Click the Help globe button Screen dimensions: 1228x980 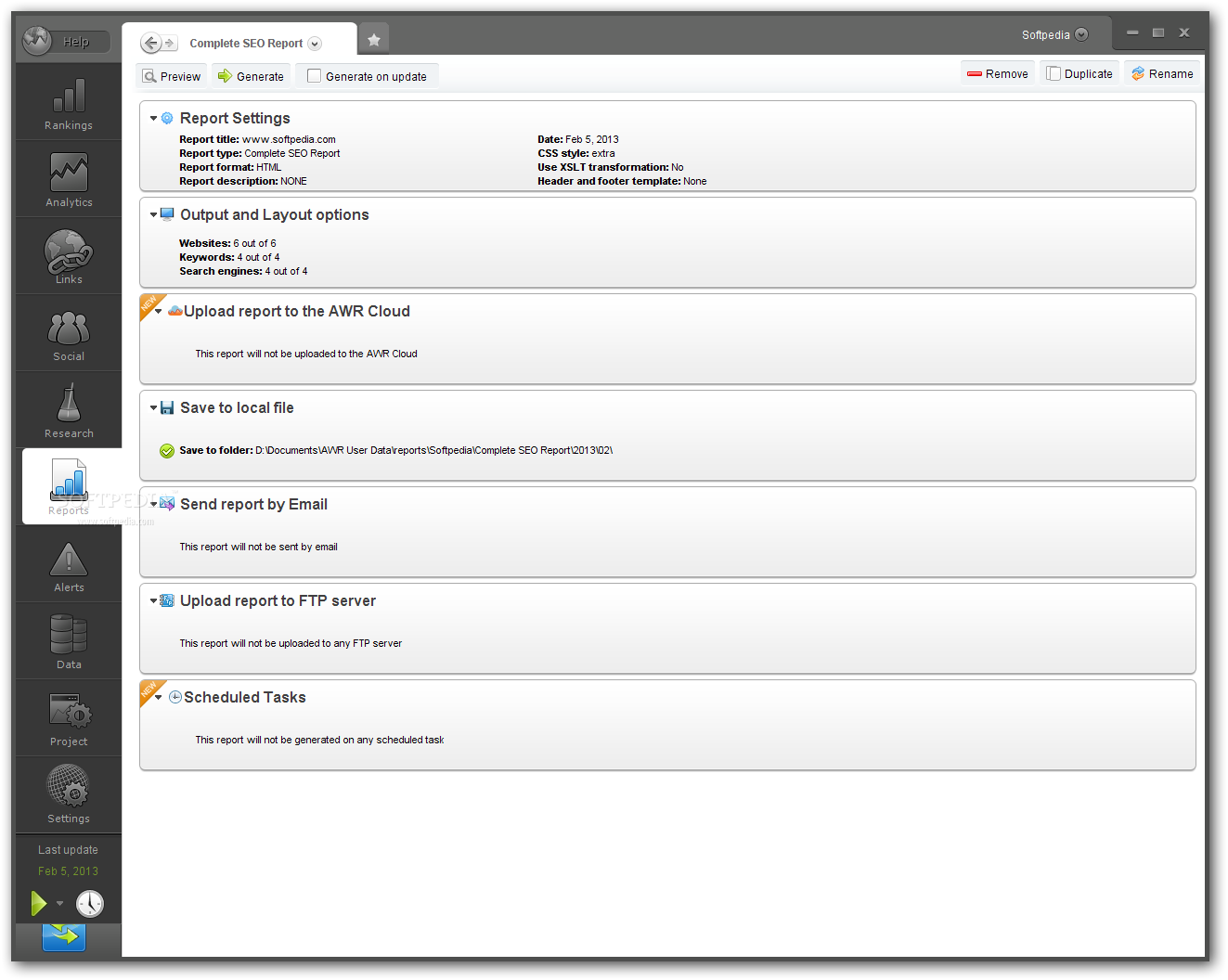37,41
